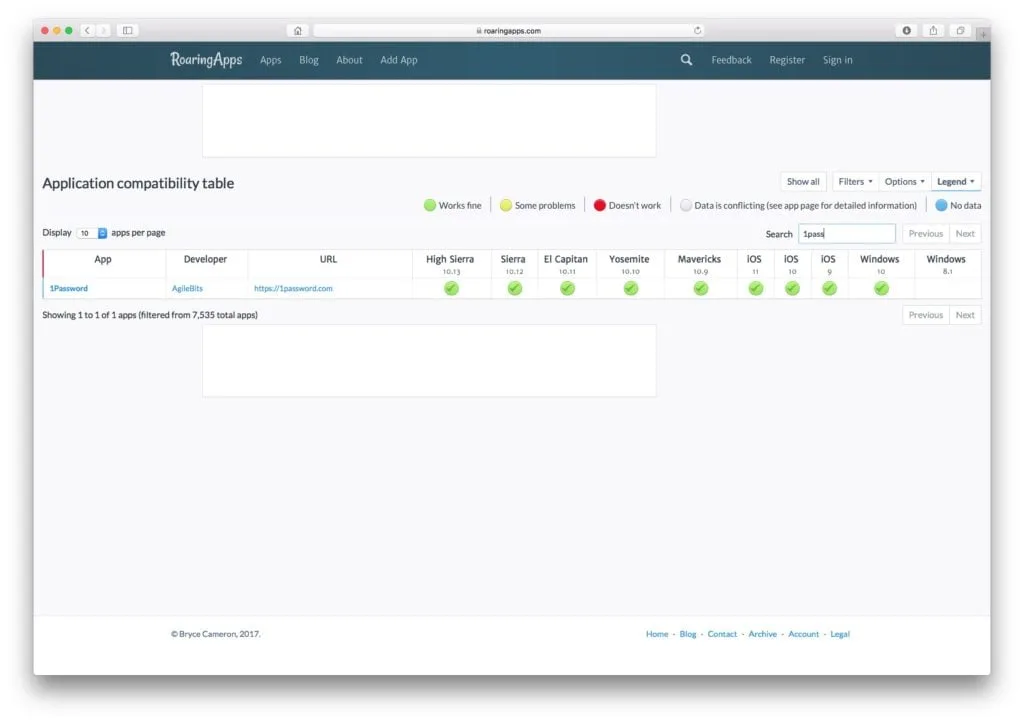
Task: Click 1Password Windows 10 checkmark
Action: click(x=881, y=288)
